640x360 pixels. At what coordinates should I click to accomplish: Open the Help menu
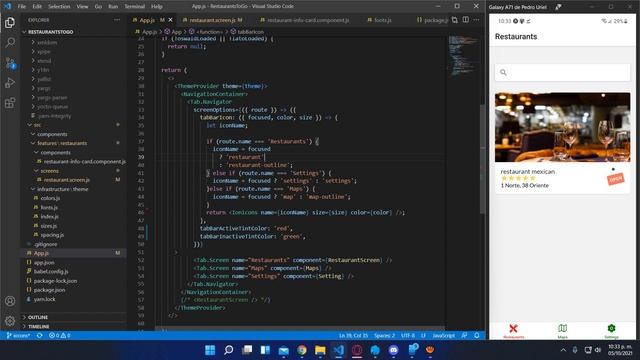pyautogui.click(x=157, y=7)
